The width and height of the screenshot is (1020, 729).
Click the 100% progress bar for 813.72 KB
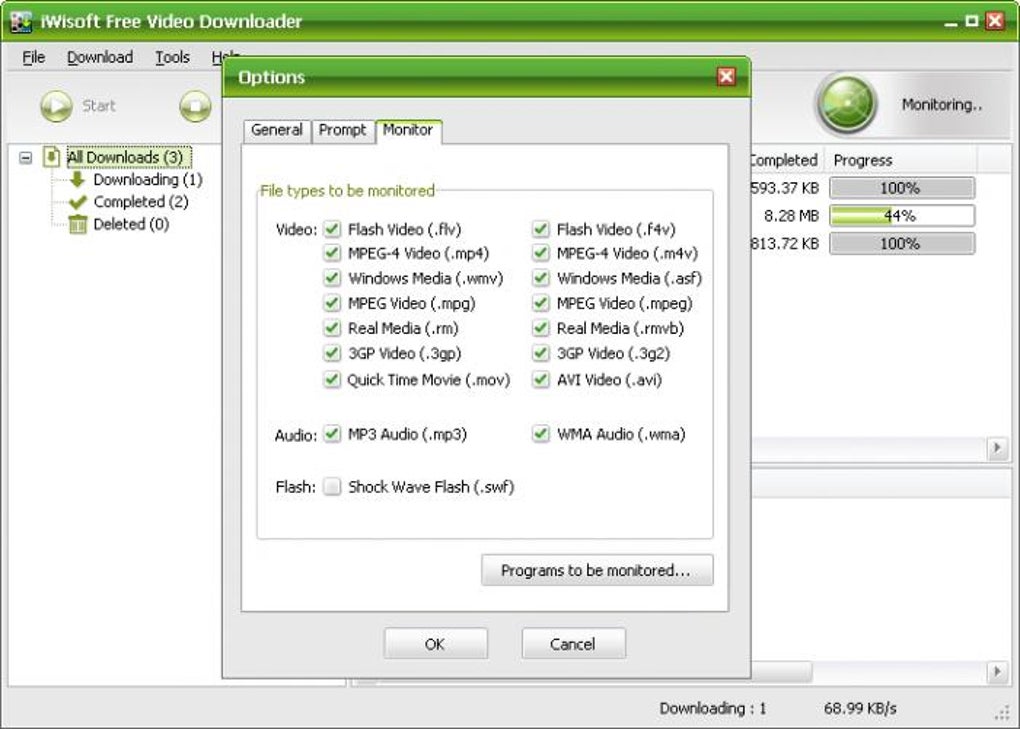coord(902,244)
